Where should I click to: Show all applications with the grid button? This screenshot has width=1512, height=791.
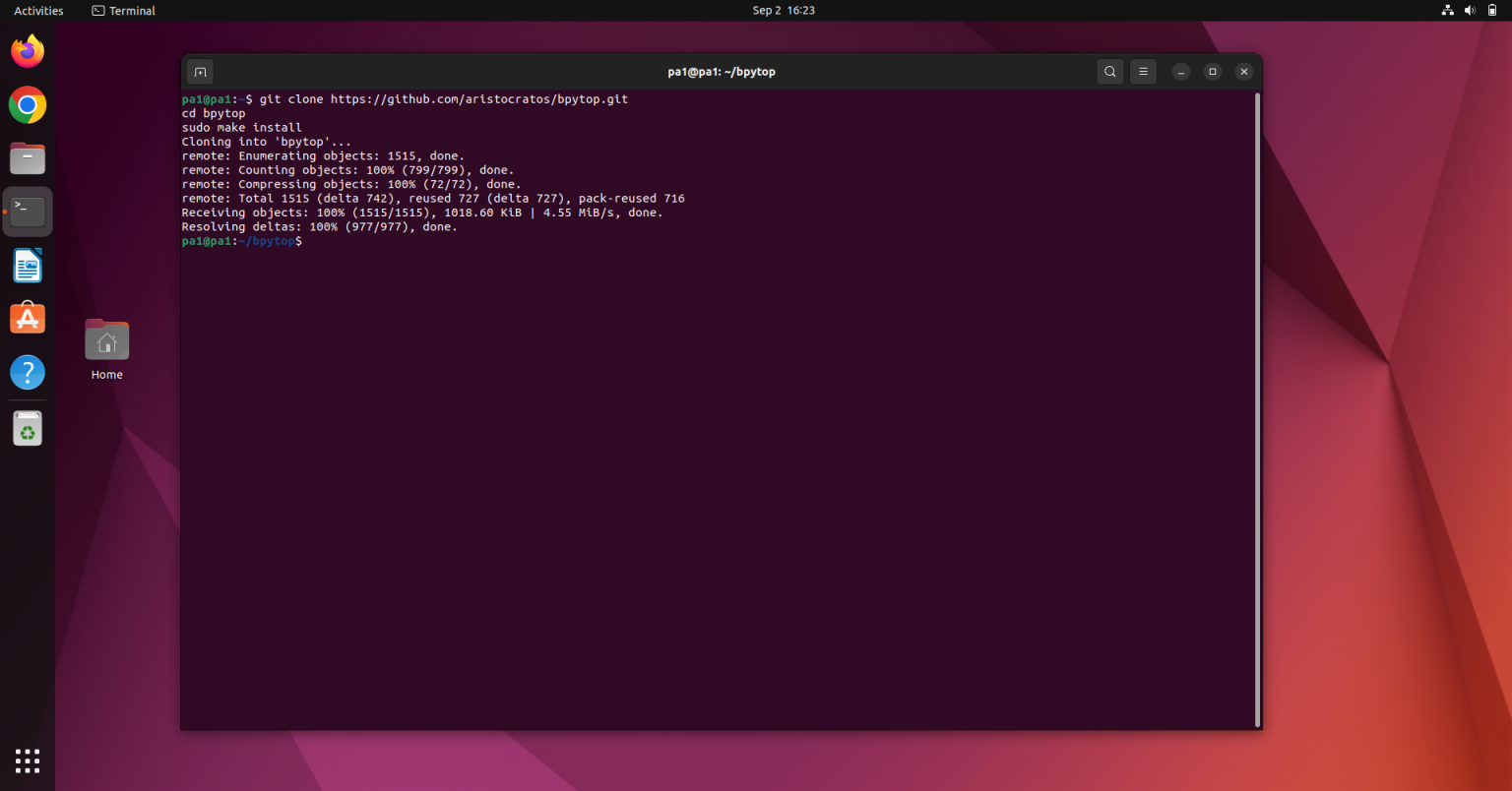27,760
